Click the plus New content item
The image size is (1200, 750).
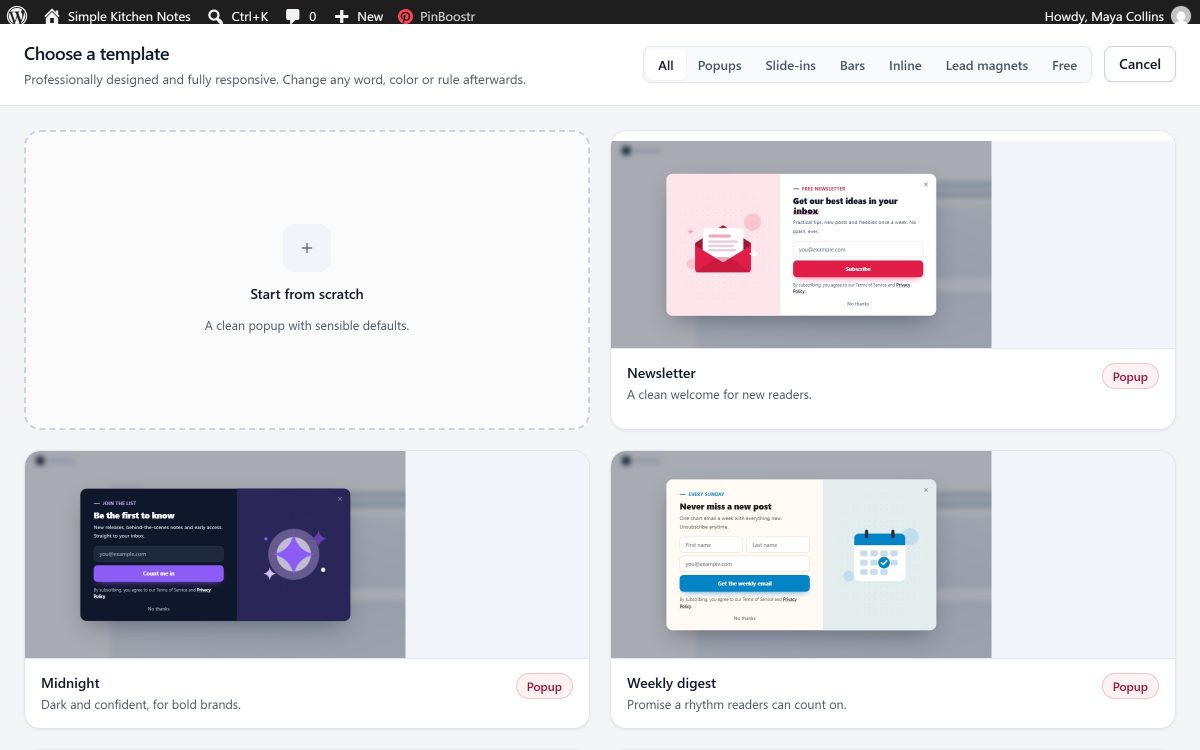359,16
